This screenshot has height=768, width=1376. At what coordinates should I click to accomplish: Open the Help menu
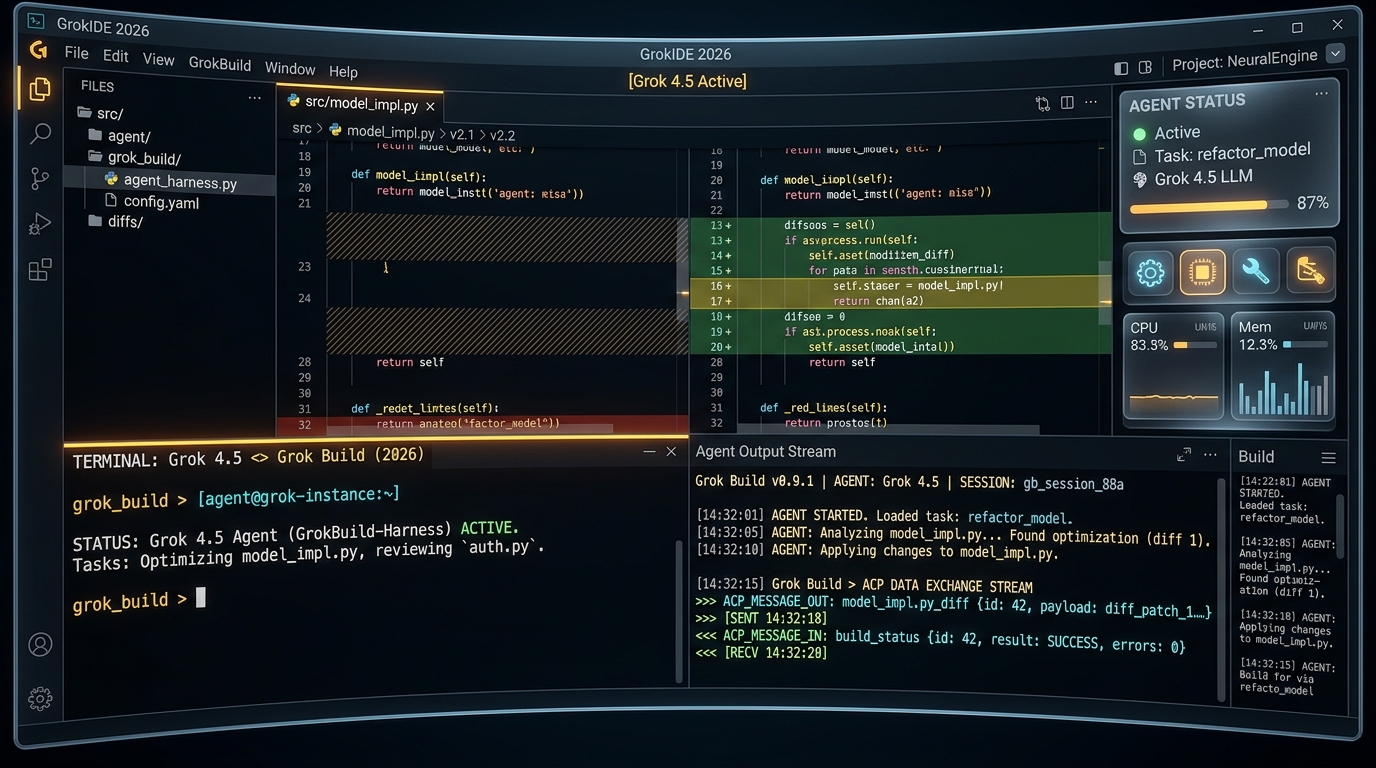click(x=343, y=72)
